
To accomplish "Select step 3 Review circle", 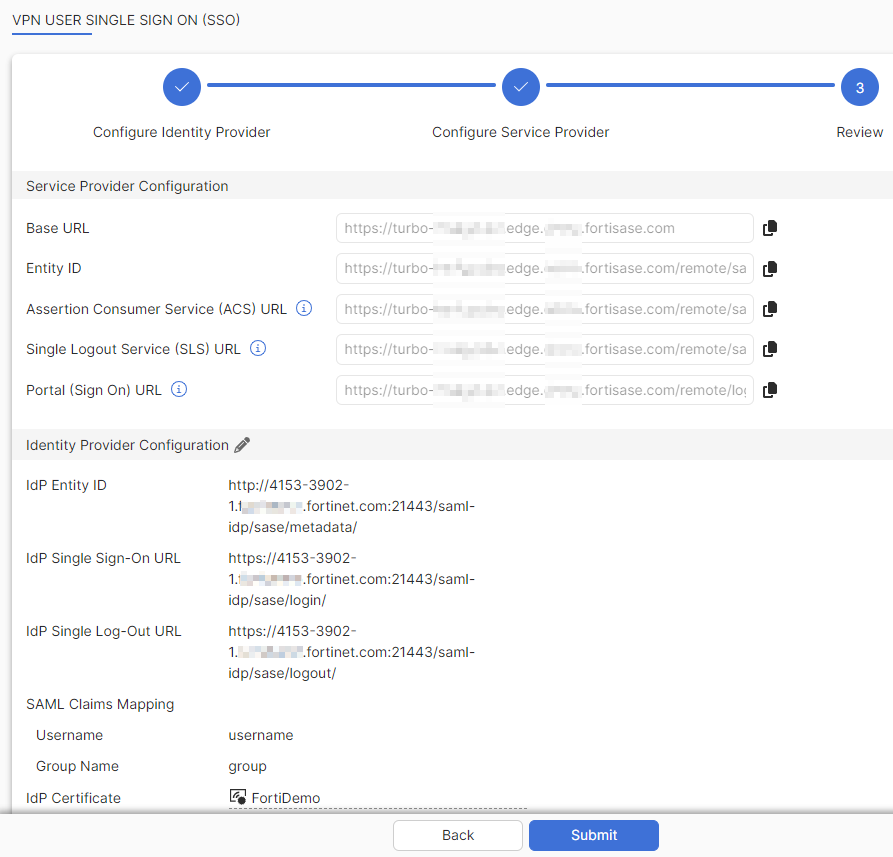I will point(860,87).
